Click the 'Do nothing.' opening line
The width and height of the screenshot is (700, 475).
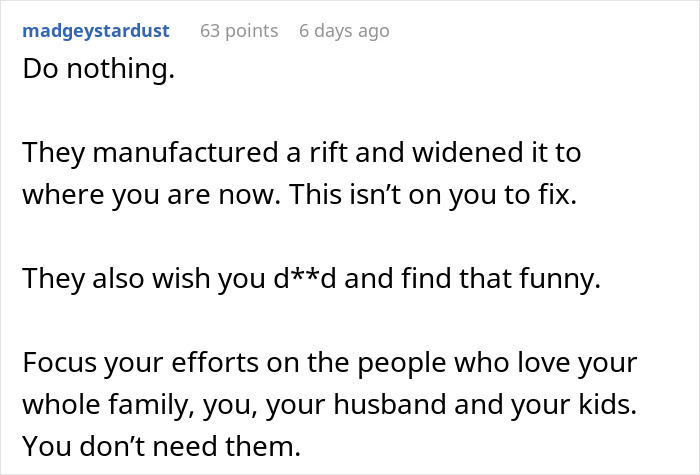[x=98, y=69]
